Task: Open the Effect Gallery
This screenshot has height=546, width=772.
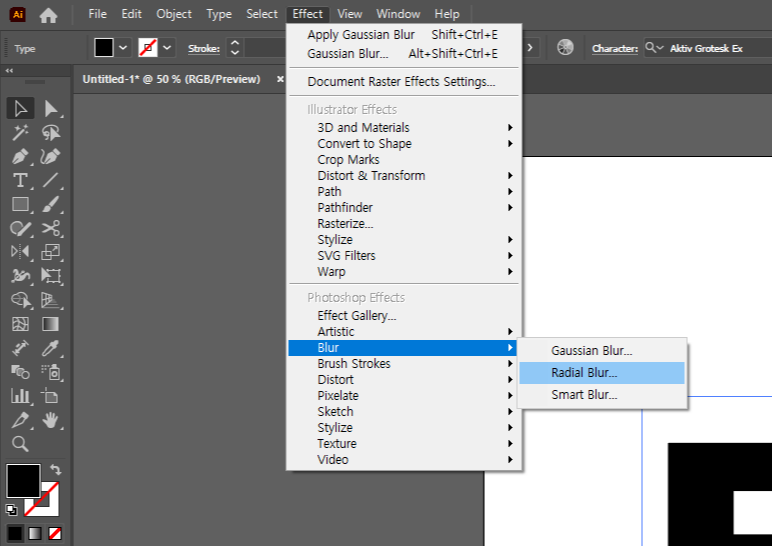Action: [404, 316]
